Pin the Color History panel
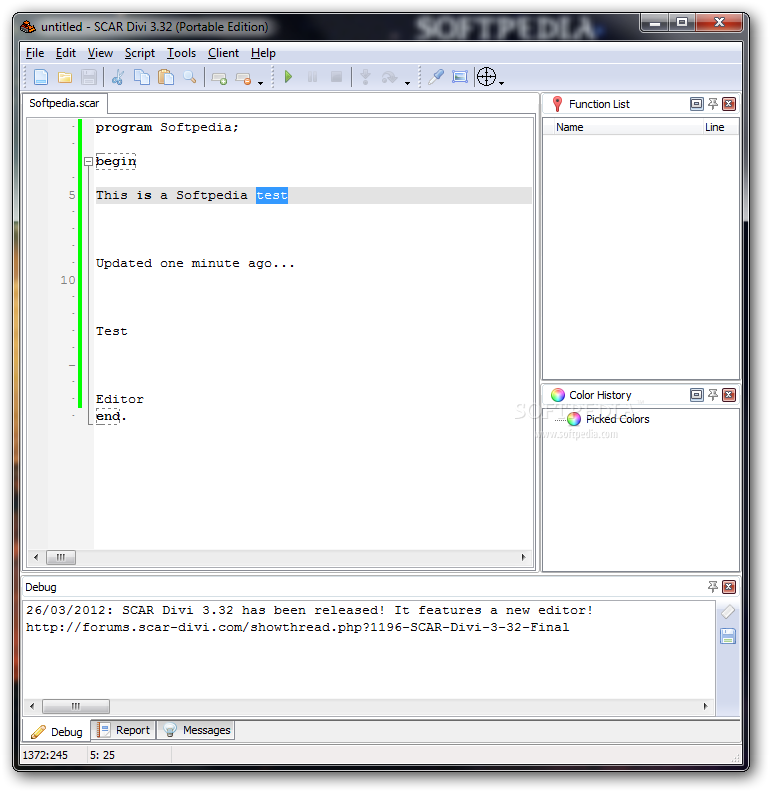 coord(713,395)
